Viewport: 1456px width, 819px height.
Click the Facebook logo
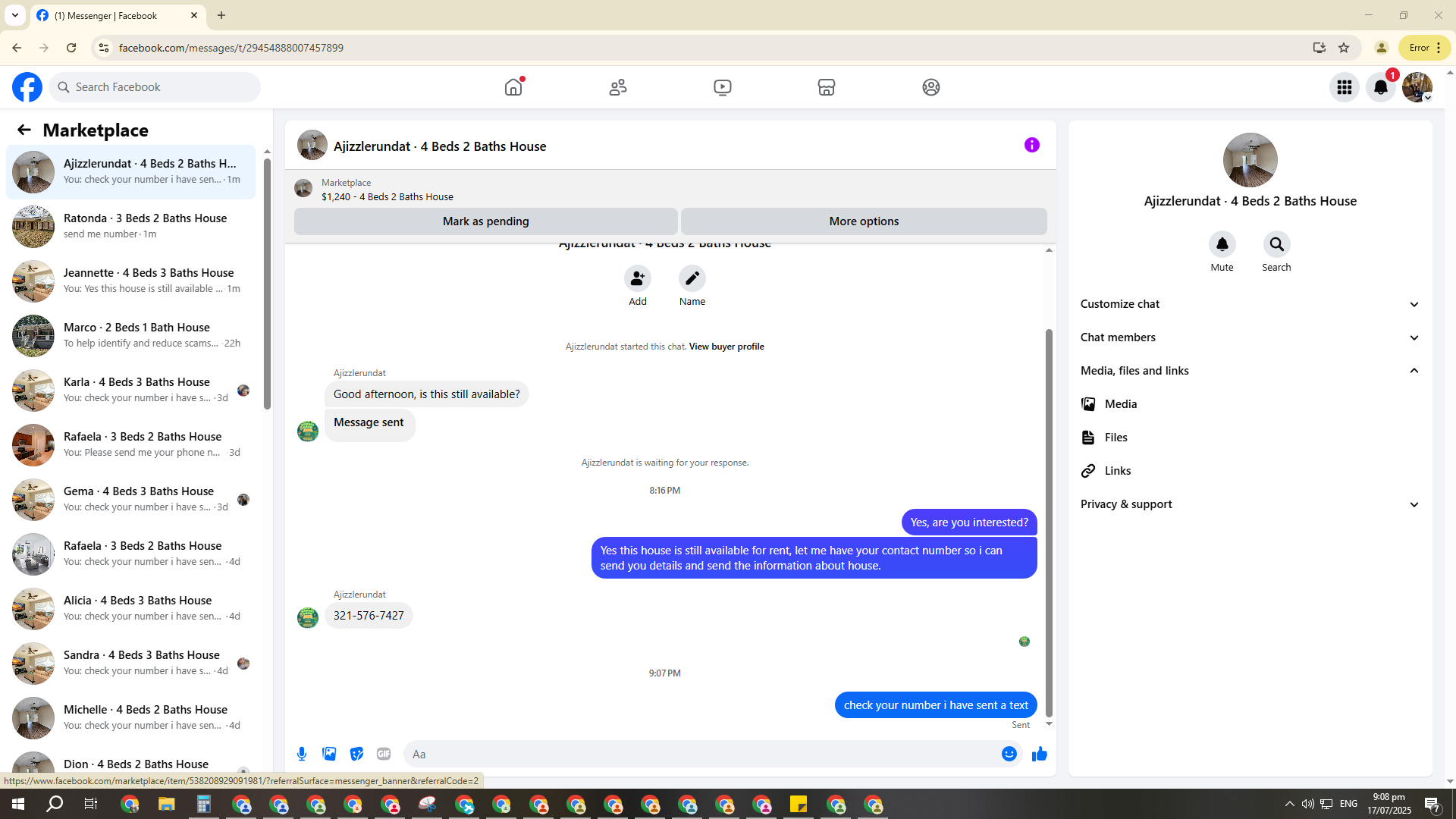[27, 87]
